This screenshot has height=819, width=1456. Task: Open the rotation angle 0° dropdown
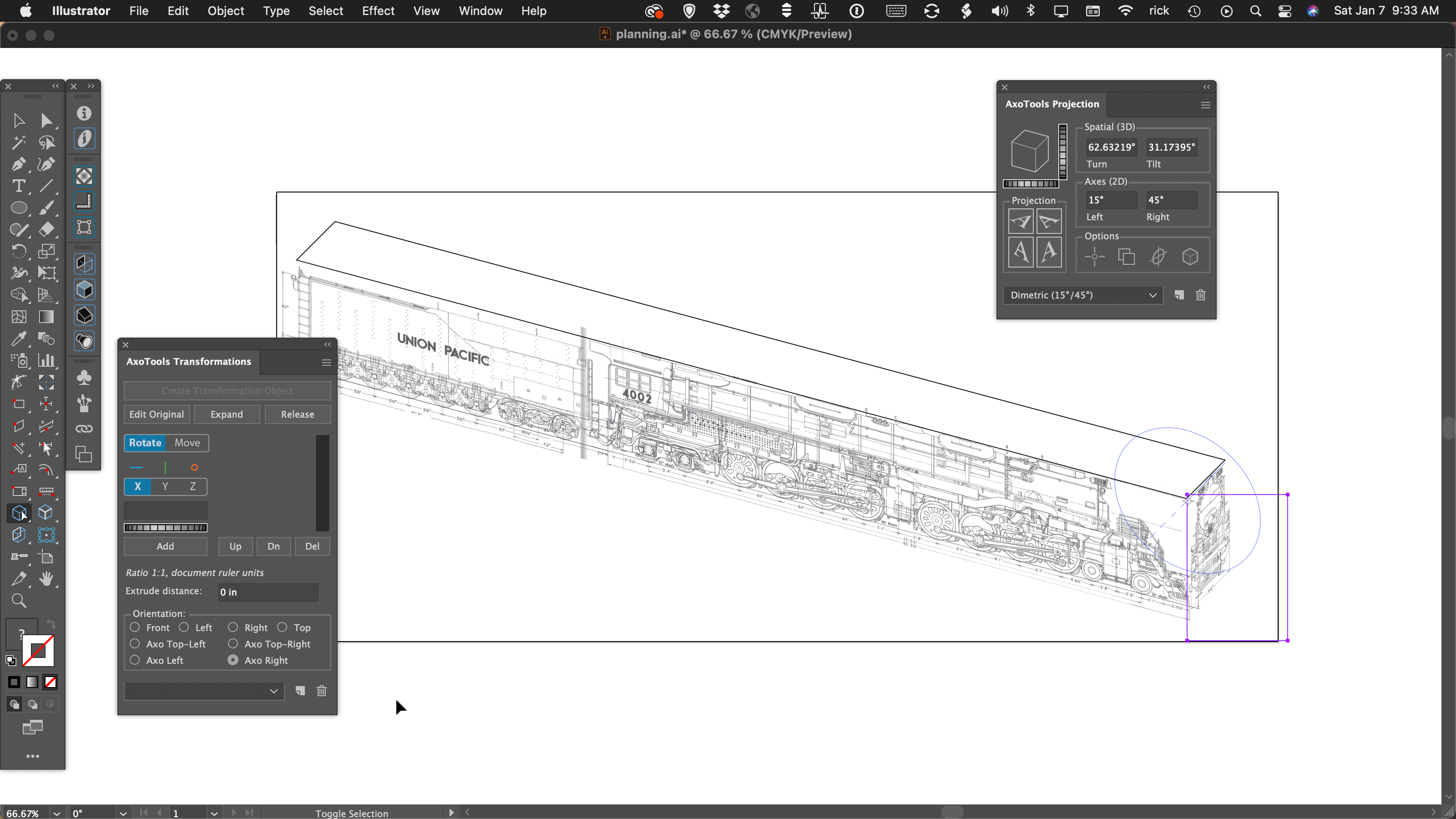tap(123, 814)
